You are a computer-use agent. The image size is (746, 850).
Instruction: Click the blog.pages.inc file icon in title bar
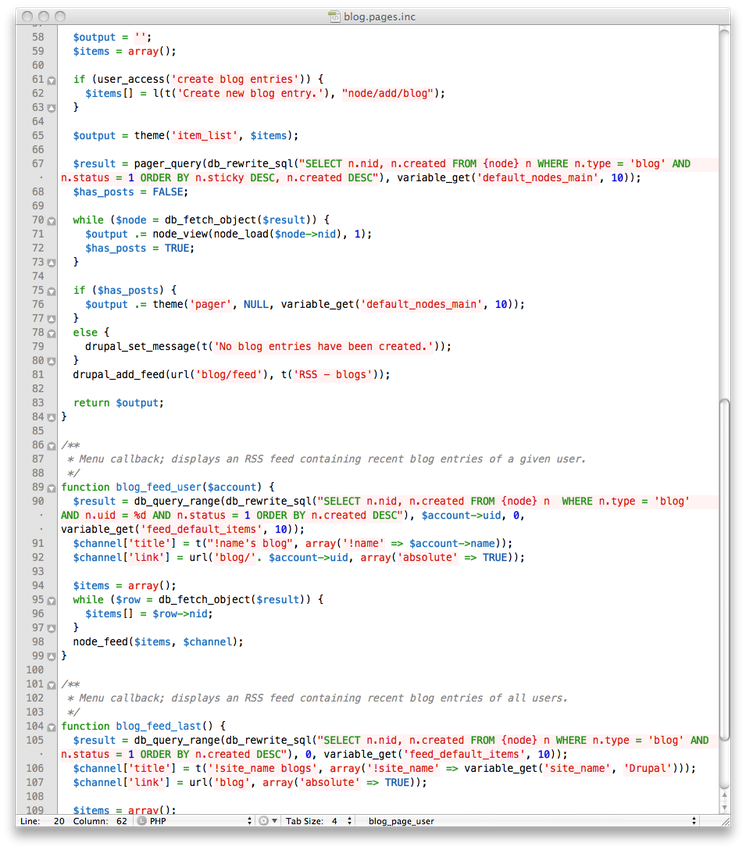[334, 16]
